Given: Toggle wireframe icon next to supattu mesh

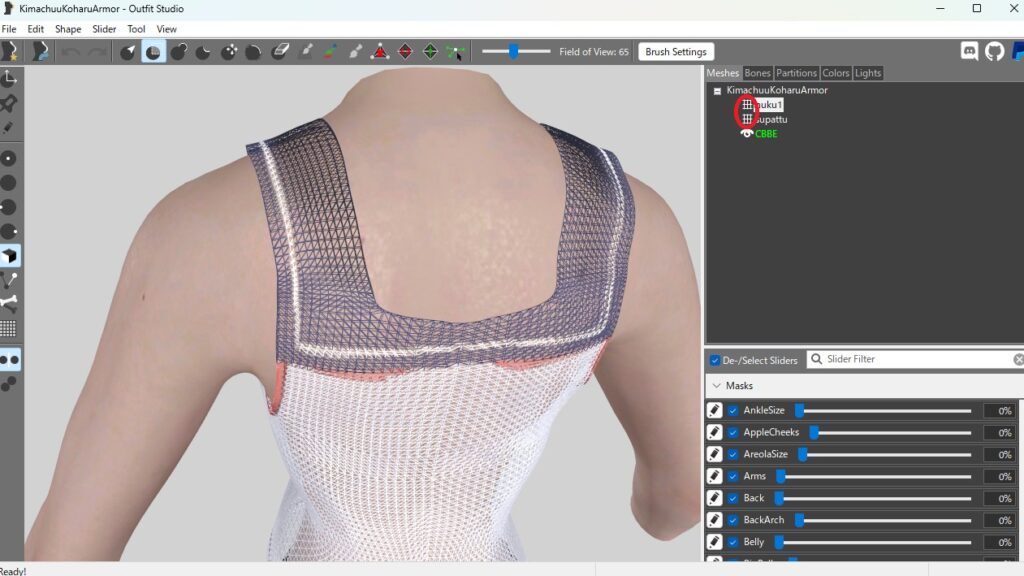Looking at the screenshot, I should [746, 119].
